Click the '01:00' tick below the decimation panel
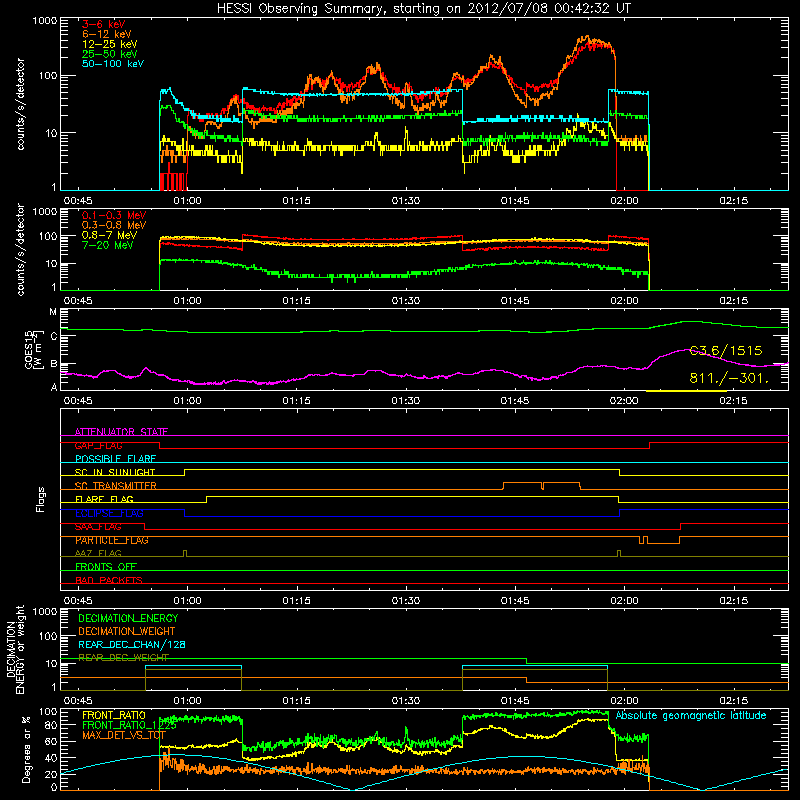Viewport: 800px width, 800px height. click(x=187, y=701)
